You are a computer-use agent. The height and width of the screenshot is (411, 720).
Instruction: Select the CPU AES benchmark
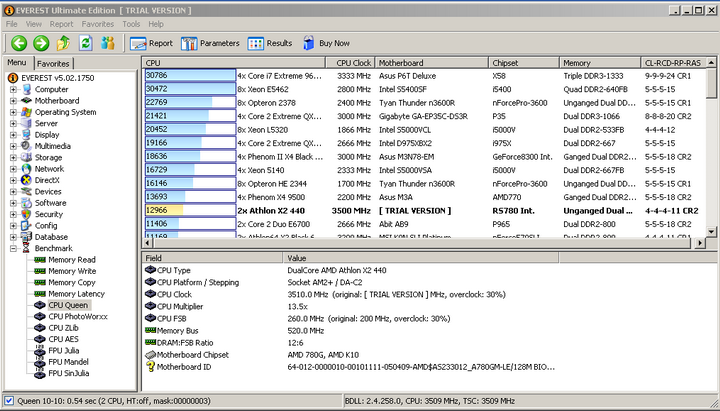coord(63,339)
